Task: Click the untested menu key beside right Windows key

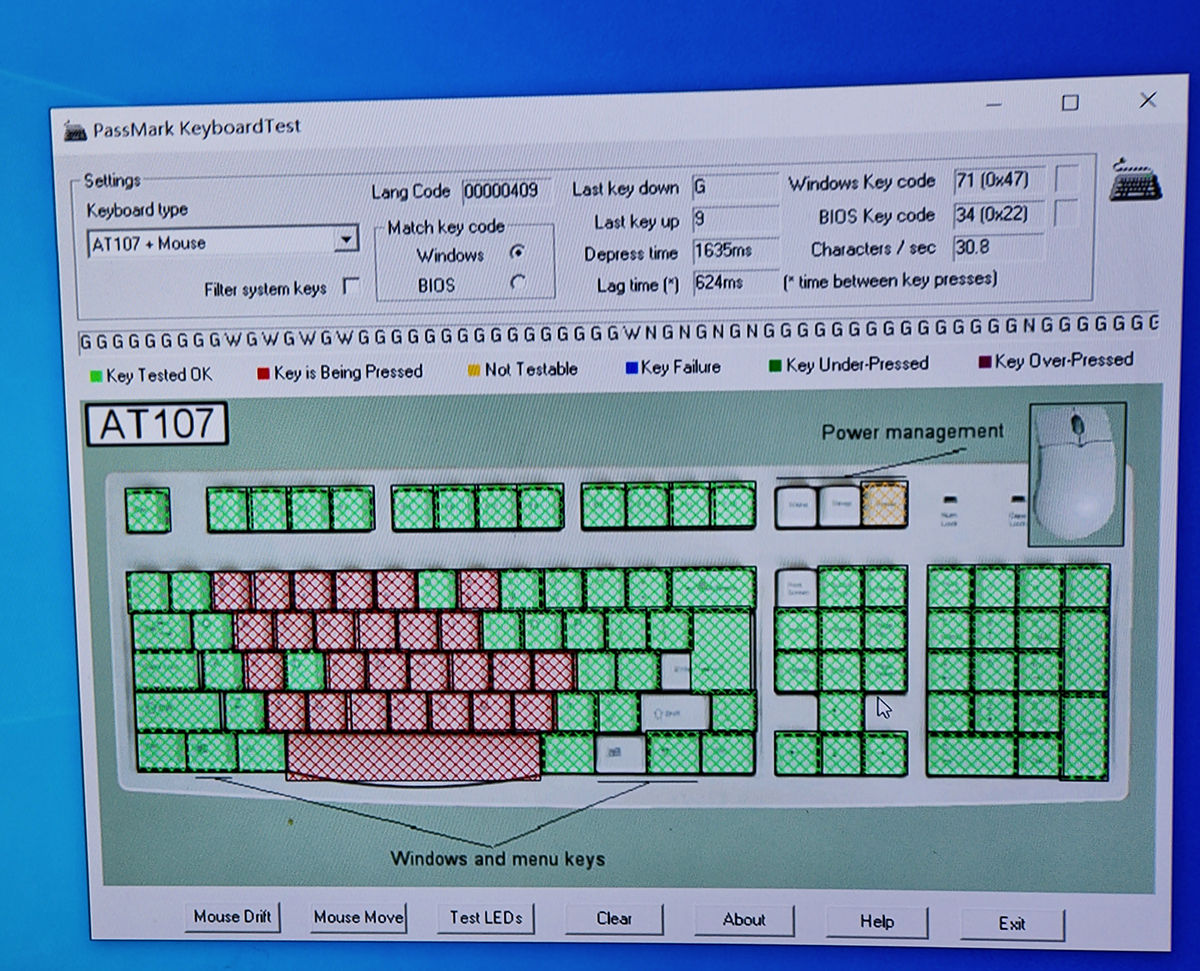Action: click(620, 752)
